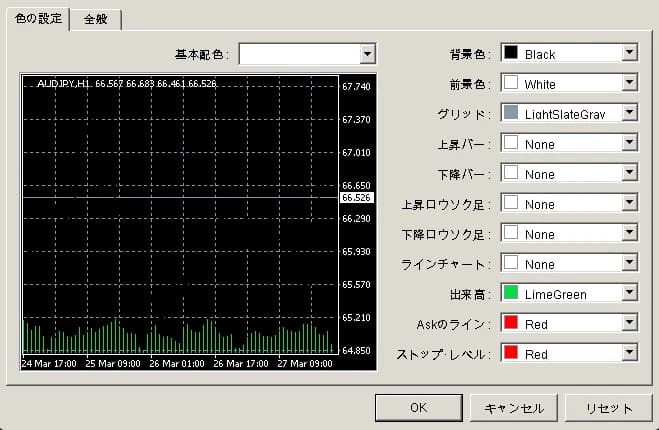Click the 67.740 price axis value
The width and height of the screenshot is (659, 430).
click(x=356, y=87)
